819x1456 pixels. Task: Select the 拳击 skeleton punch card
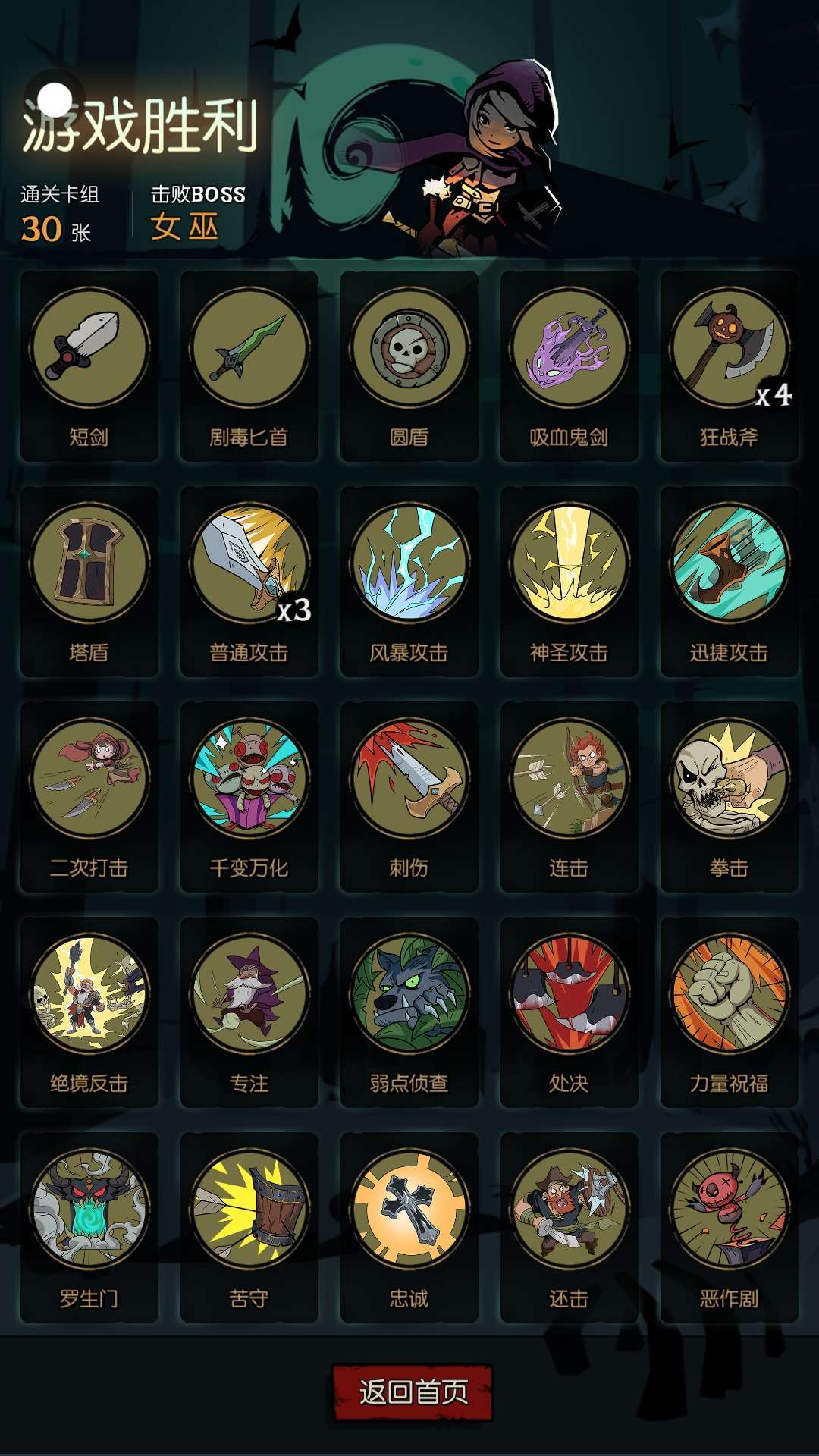point(730,797)
